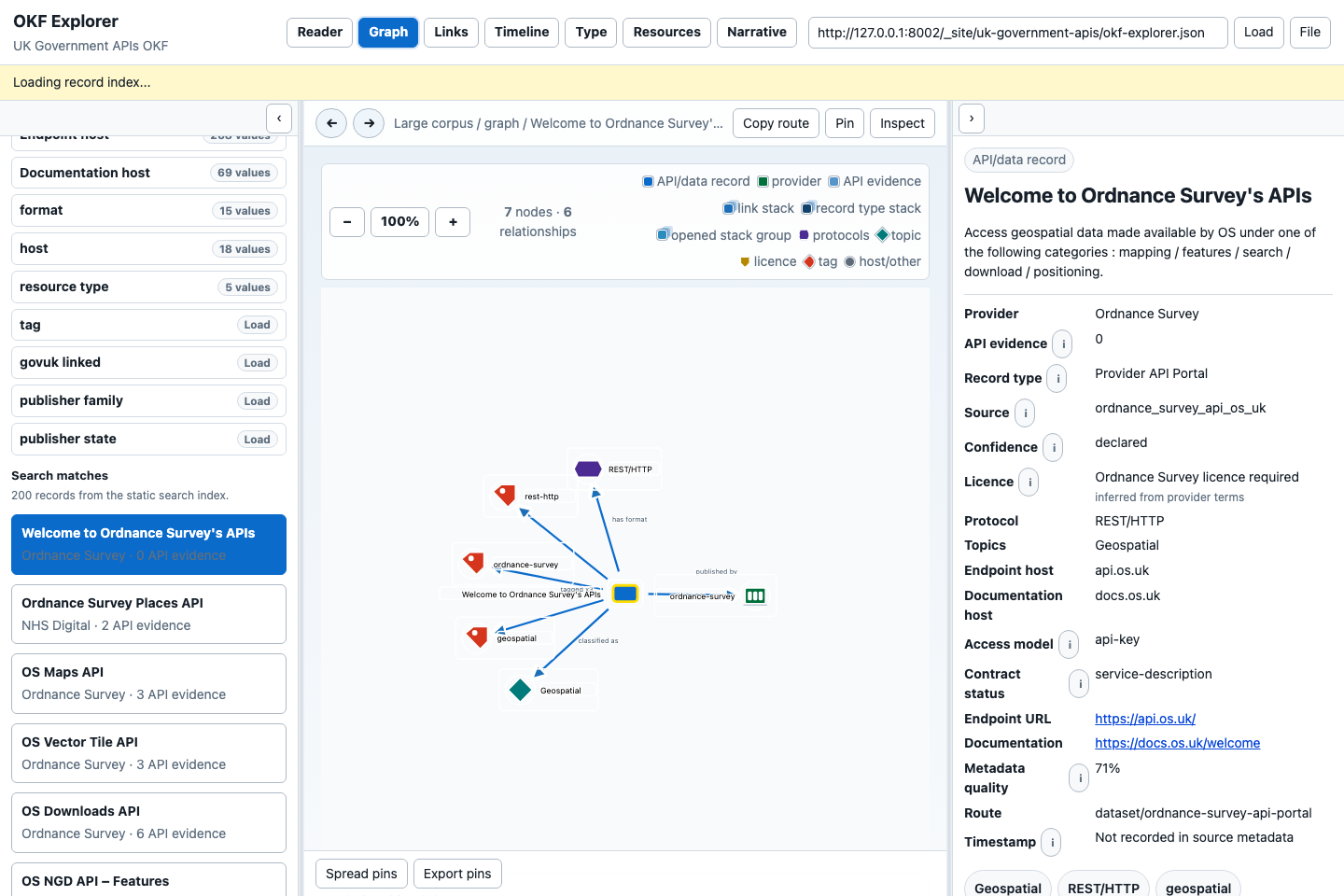Click the Inspect button

pos(903,123)
